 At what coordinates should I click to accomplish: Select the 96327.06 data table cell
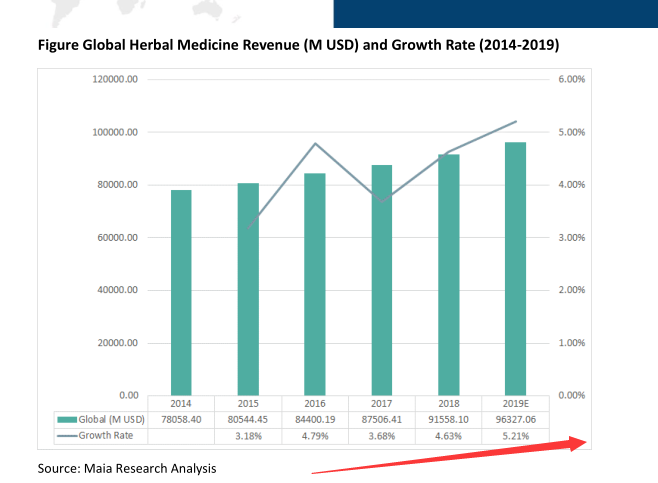point(516,419)
